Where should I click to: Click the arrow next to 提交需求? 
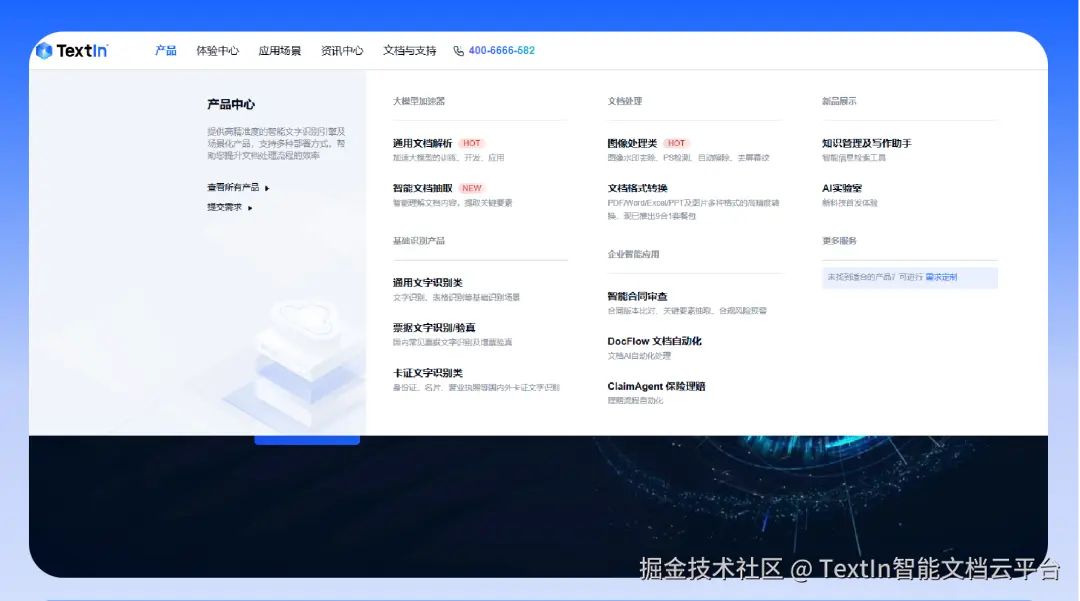point(250,208)
